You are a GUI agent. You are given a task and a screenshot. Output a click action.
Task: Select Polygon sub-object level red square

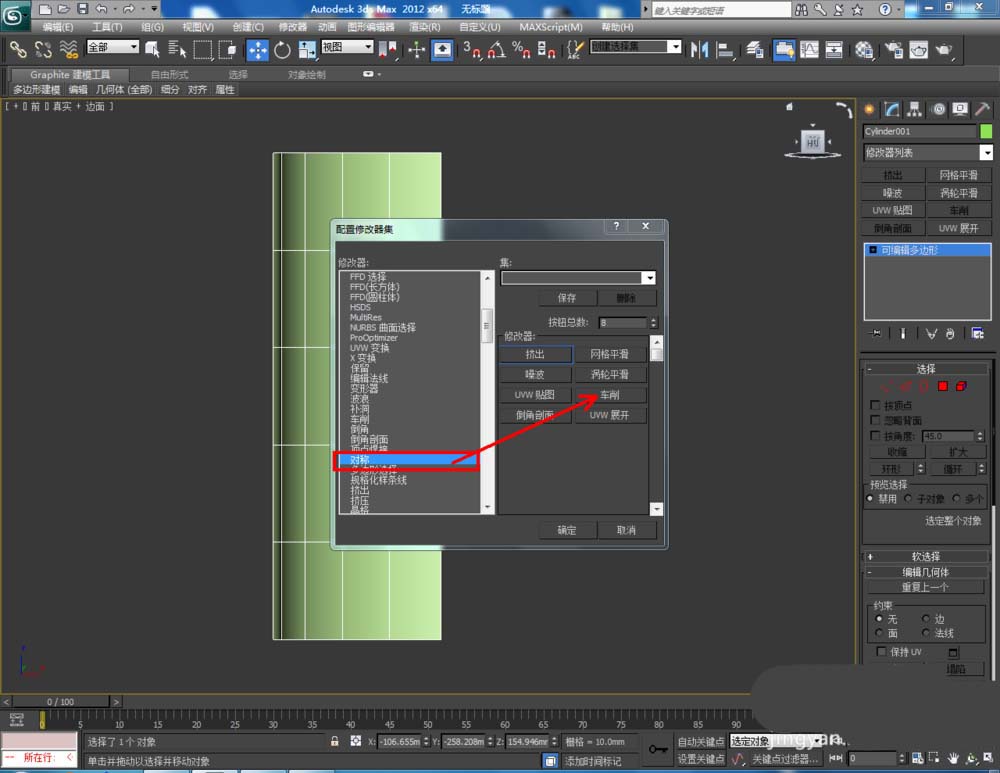[942, 387]
